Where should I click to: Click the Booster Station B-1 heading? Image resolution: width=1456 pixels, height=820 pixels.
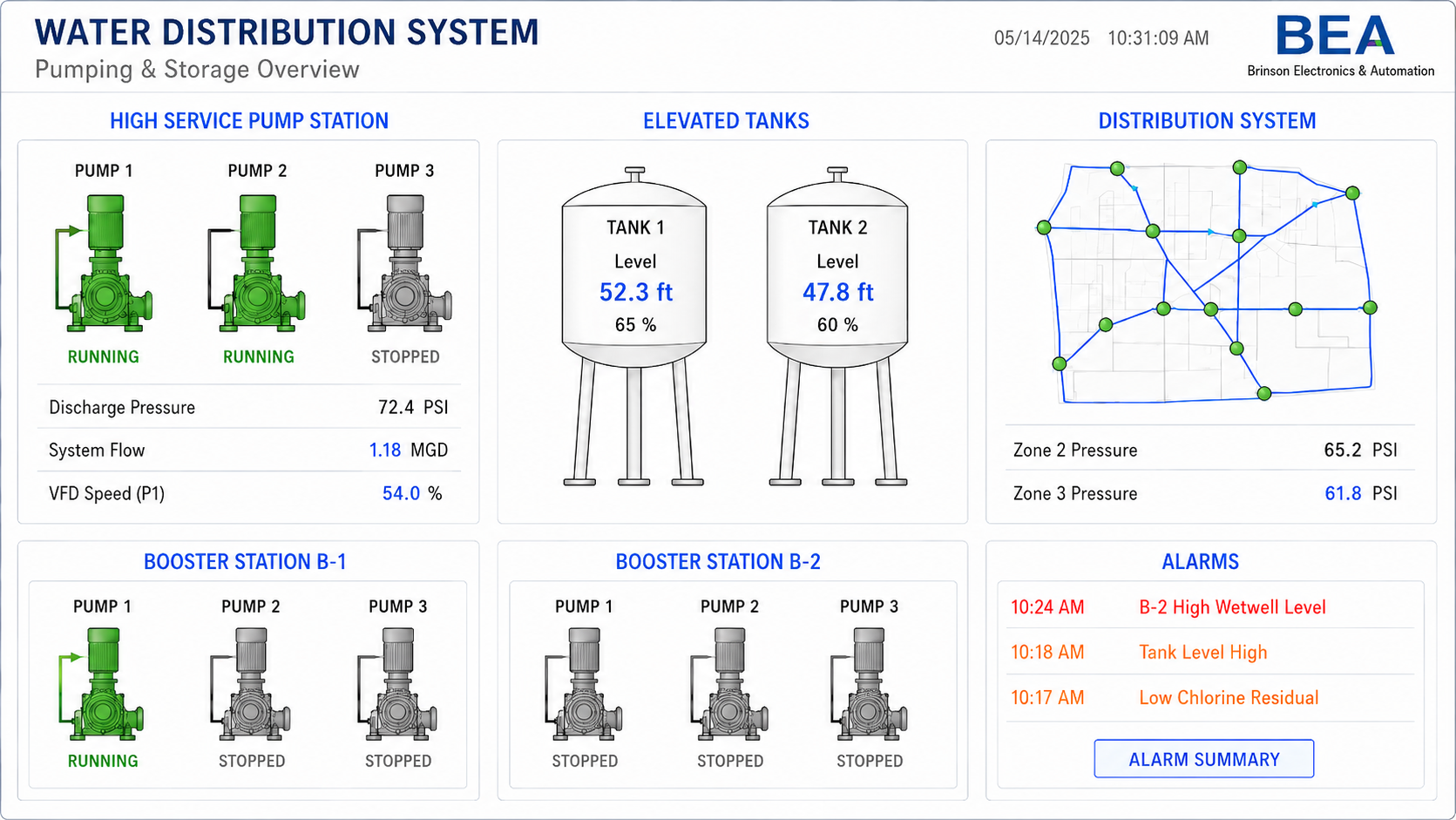[245, 562]
